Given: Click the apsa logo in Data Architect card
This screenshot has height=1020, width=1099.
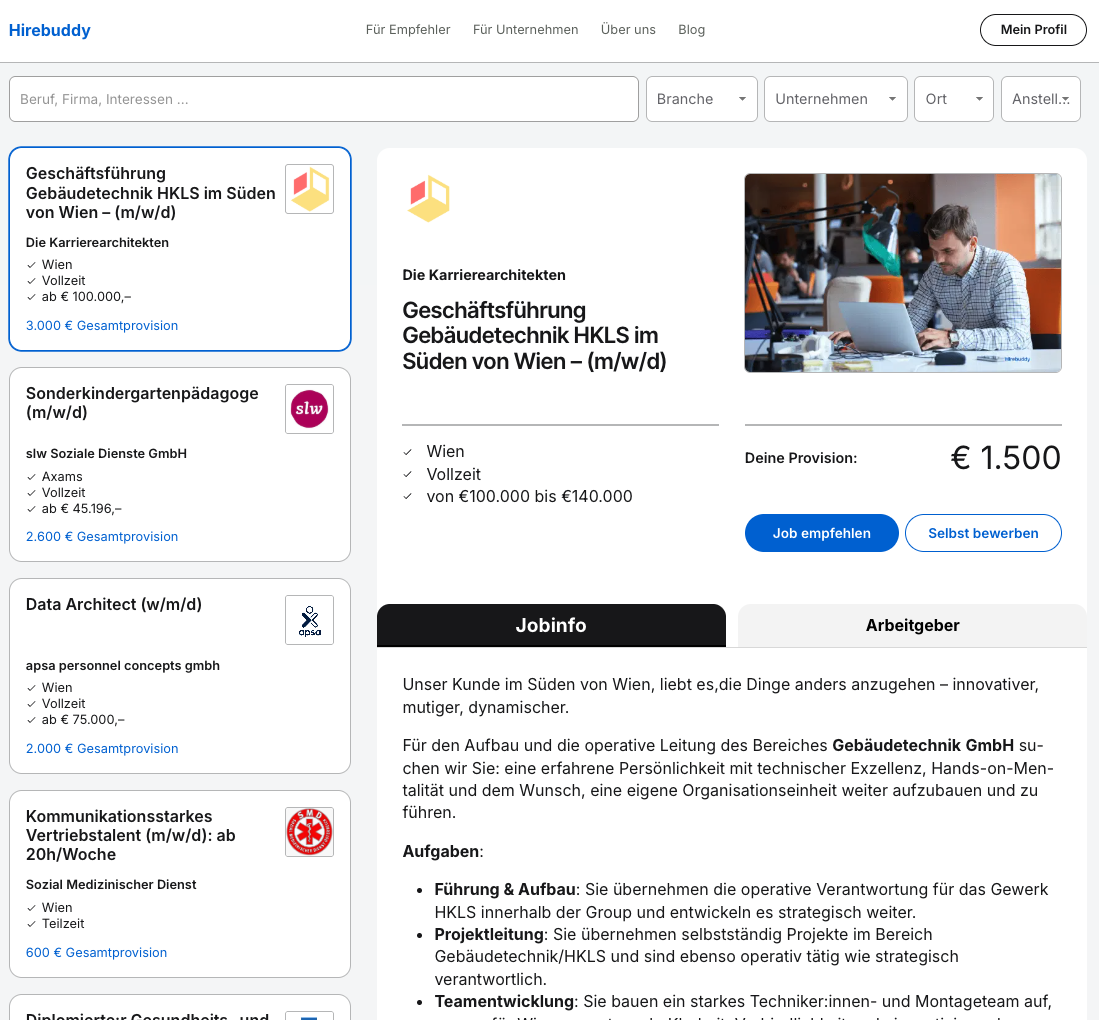Looking at the screenshot, I should 309,620.
